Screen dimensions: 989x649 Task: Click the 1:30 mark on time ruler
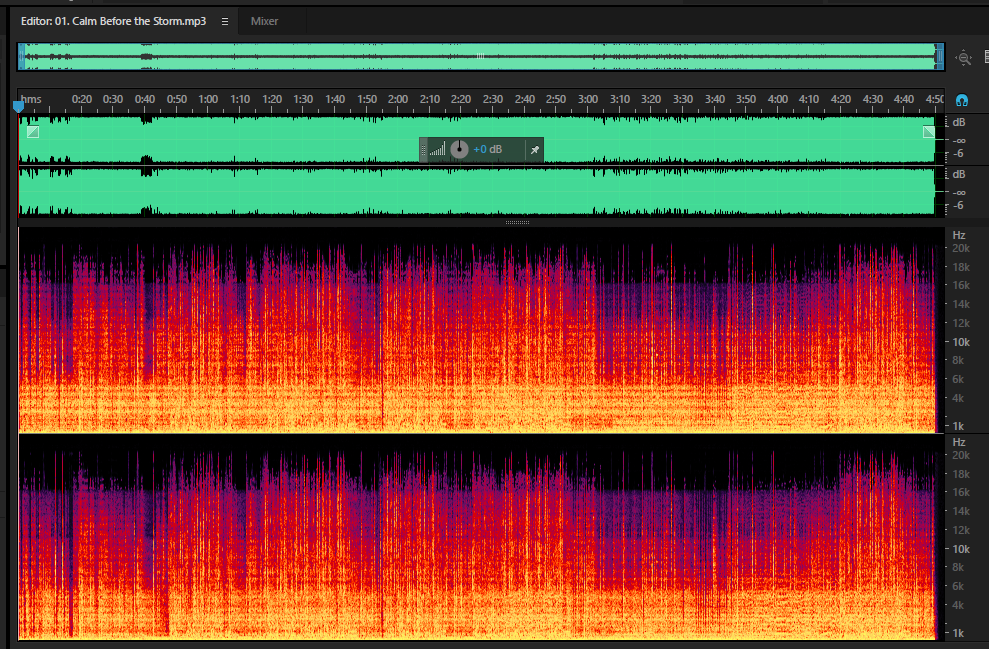[x=303, y=99]
